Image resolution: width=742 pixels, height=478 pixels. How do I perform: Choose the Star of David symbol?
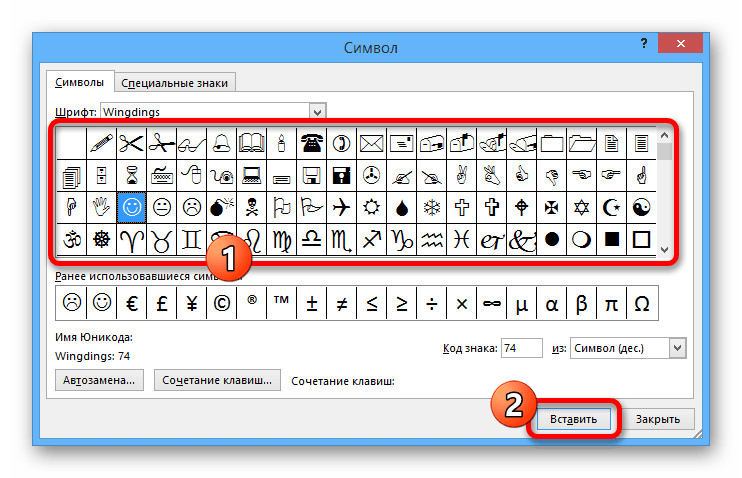[582, 207]
